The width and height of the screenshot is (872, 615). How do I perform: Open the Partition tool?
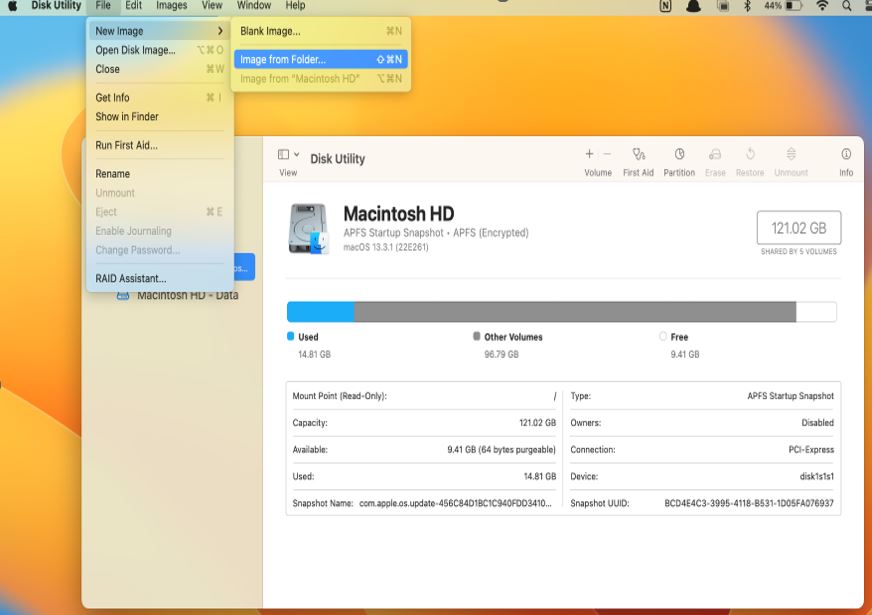point(679,158)
